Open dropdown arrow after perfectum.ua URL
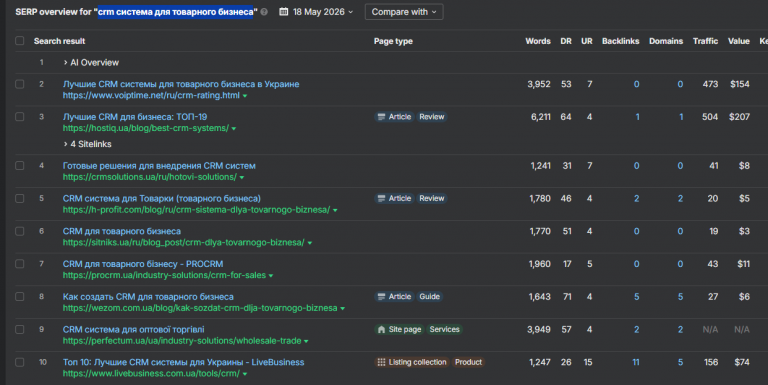This screenshot has height=385, width=768. click(306, 341)
